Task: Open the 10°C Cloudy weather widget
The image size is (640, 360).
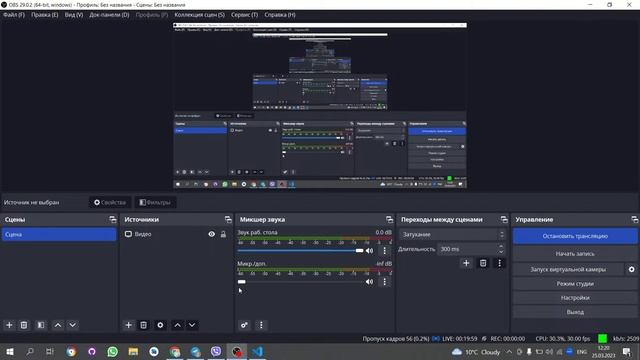Action: pyautogui.click(x=476, y=352)
